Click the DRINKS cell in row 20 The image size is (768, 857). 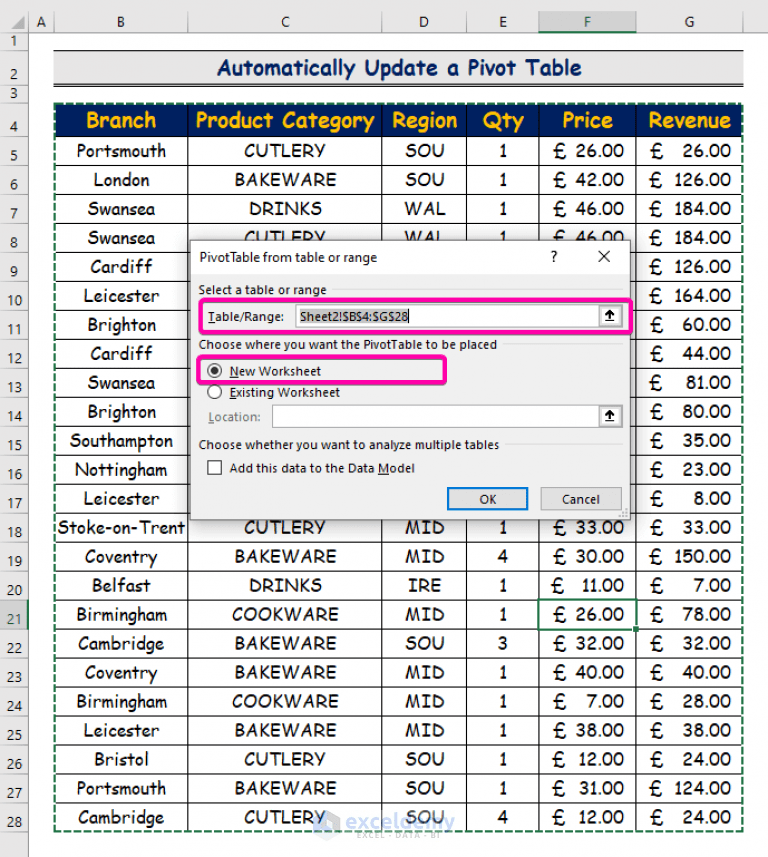285,585
